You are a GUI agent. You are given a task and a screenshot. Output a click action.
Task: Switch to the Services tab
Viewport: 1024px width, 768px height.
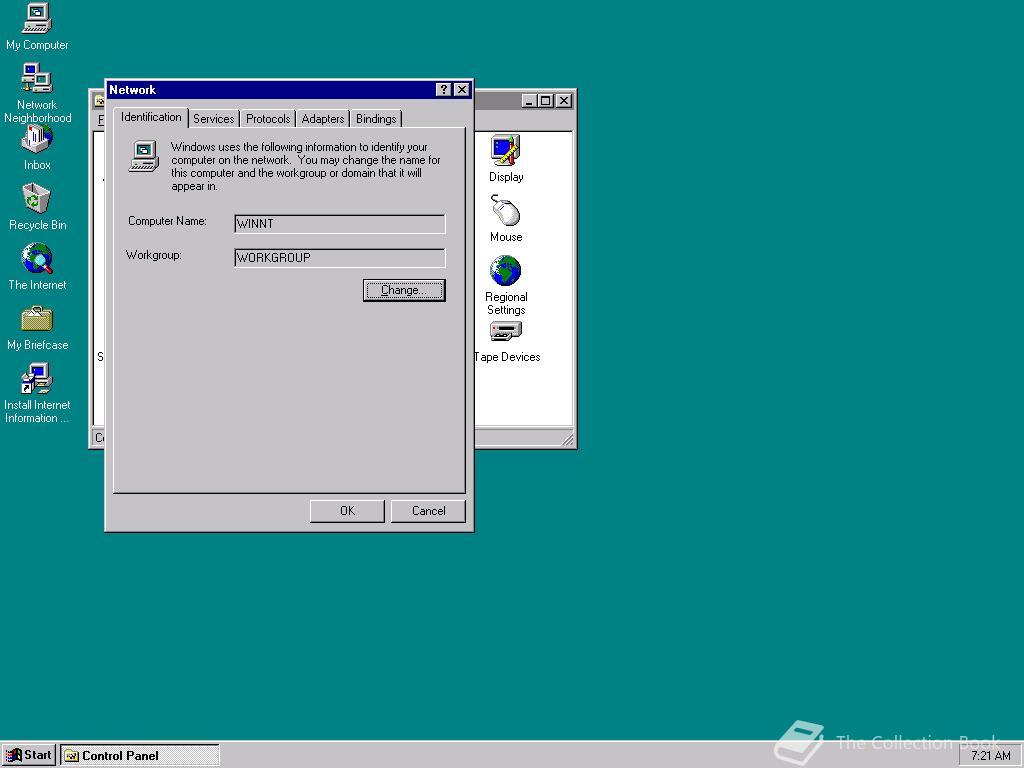tap(214, 119)
